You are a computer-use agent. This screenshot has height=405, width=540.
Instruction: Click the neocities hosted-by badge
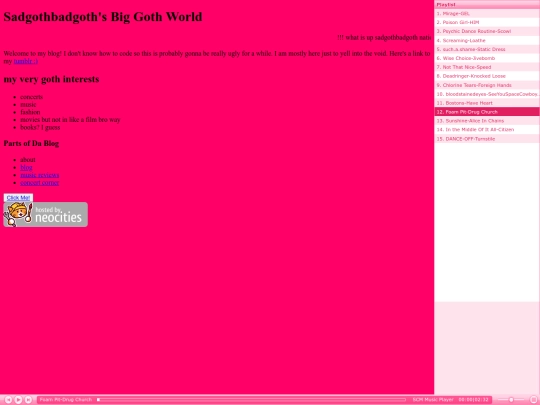pyautogui.click(x=45, y=215)
